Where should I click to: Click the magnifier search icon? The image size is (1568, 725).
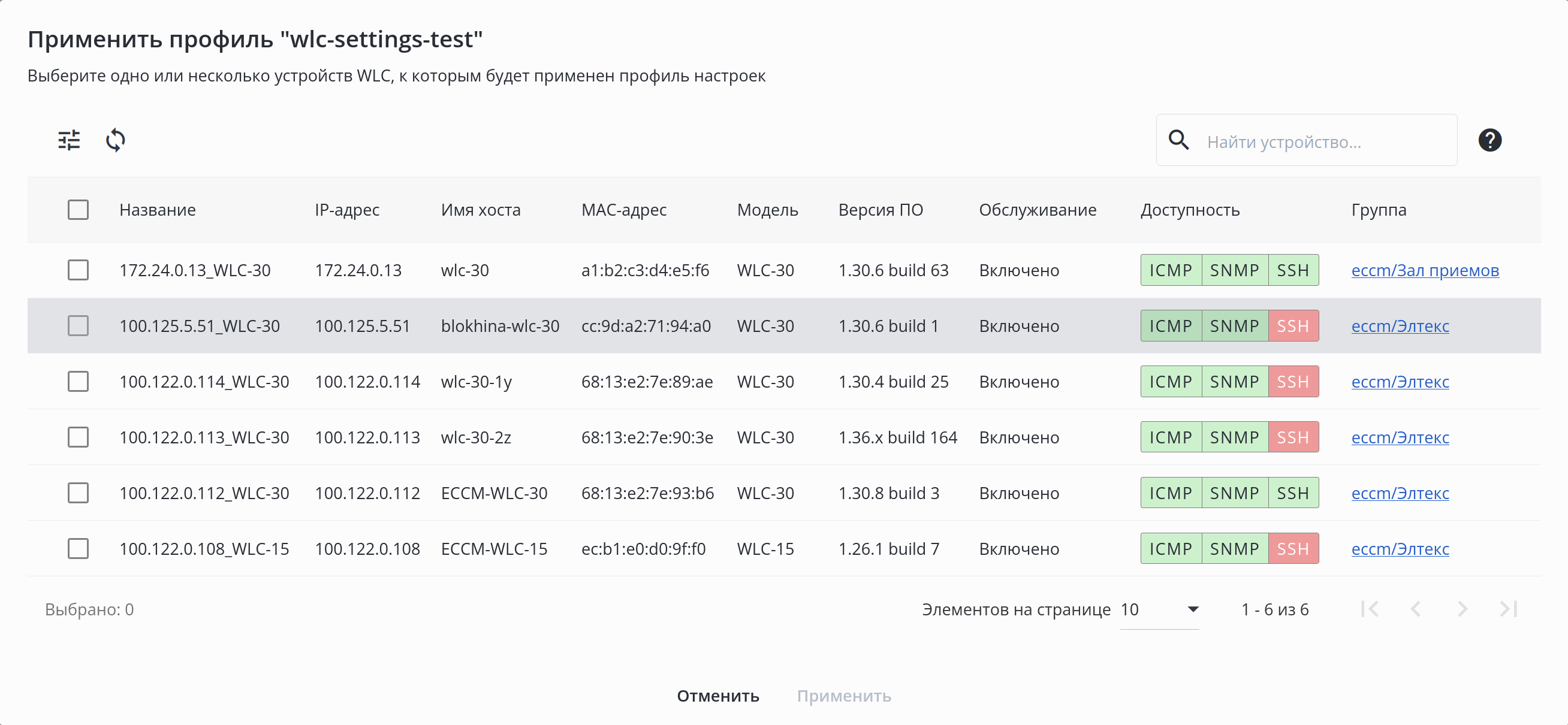coord(1178,140)
